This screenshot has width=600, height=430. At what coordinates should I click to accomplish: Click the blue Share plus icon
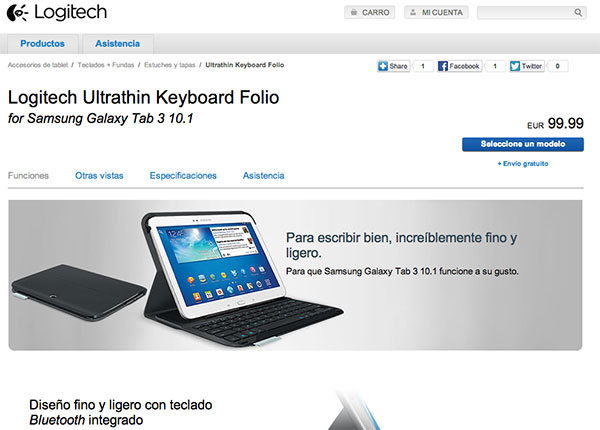point(383,66)
